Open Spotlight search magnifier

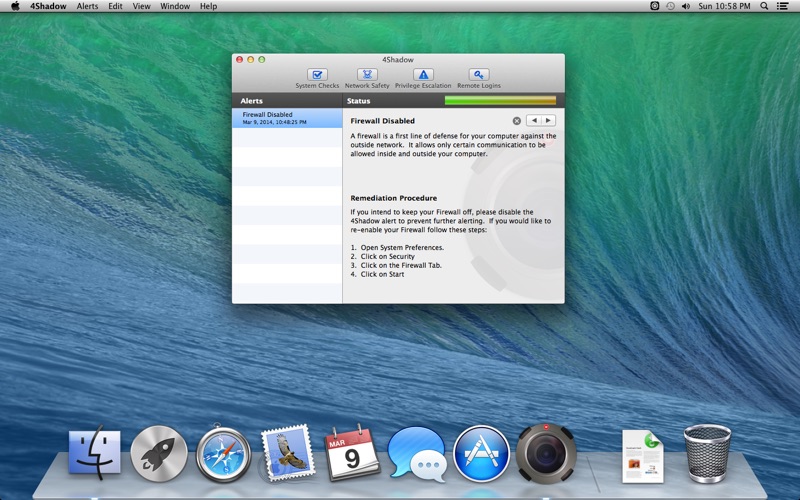[764, 6]
